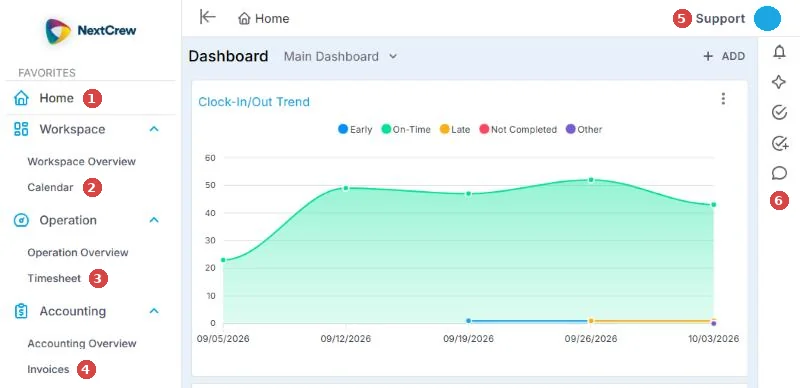Click the On-Time data point at 09/26/2026
800x388 pixels.
click(x=591, y=180)
